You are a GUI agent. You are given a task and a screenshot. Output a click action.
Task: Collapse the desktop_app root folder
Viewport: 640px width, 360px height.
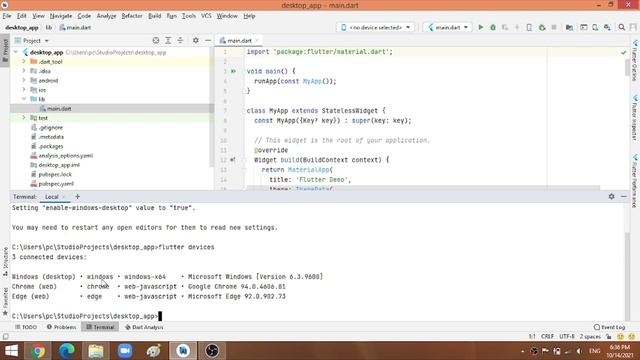click(x=16, y=52)
